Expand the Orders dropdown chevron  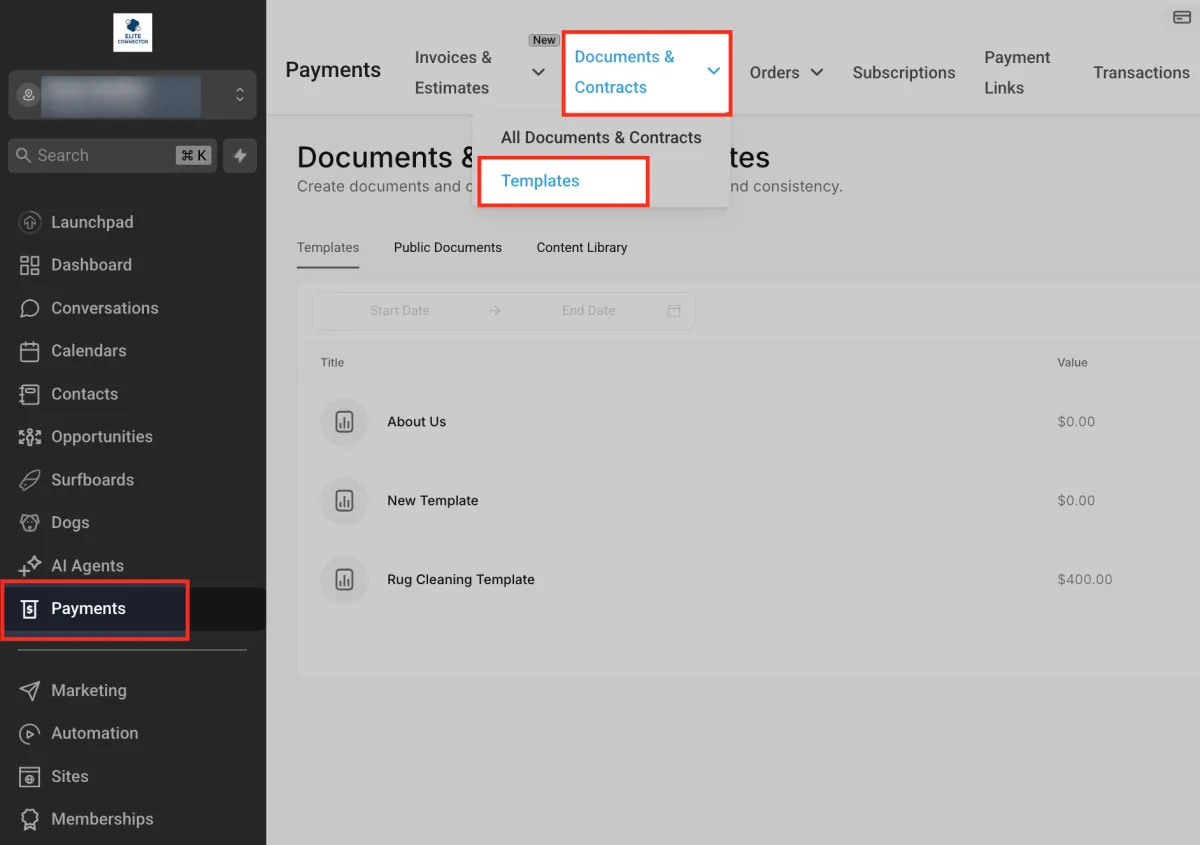pyautogui.click(x=817, y=72)
